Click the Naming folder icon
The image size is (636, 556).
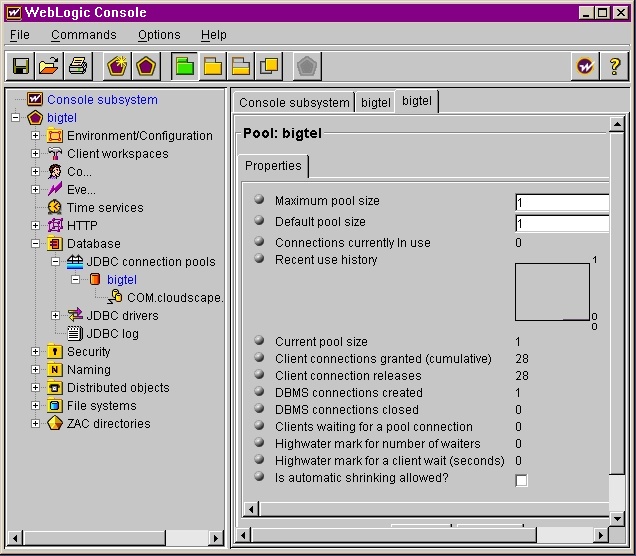55,369
